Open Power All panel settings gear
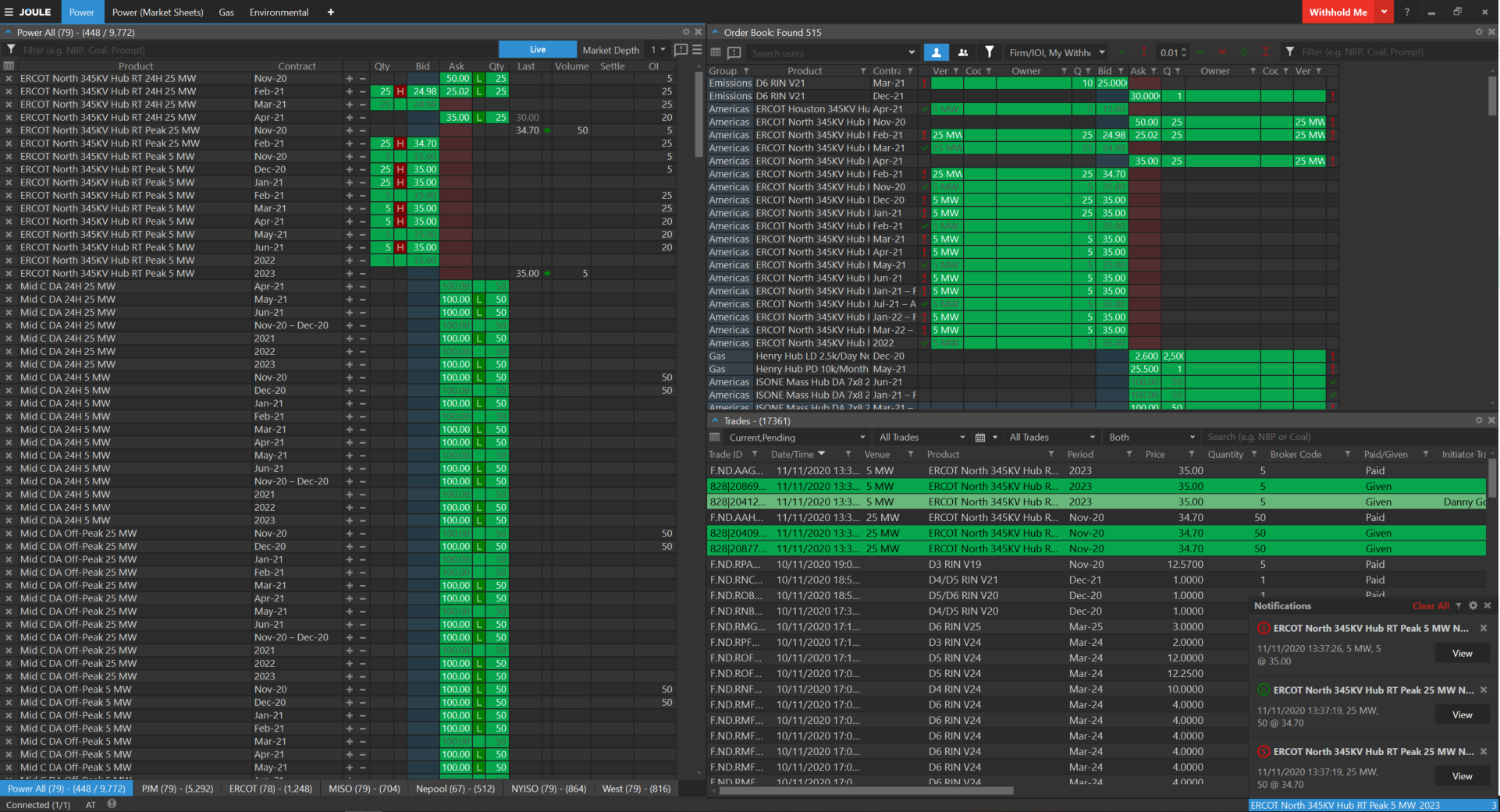The width and height of the screenshot is (1500, 812). click(x=686, y=32)
